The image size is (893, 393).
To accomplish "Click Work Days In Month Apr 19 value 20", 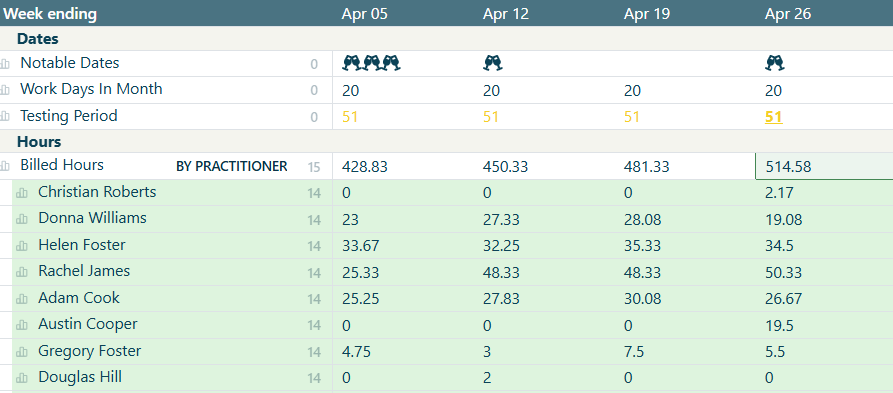I will [632, 91].
